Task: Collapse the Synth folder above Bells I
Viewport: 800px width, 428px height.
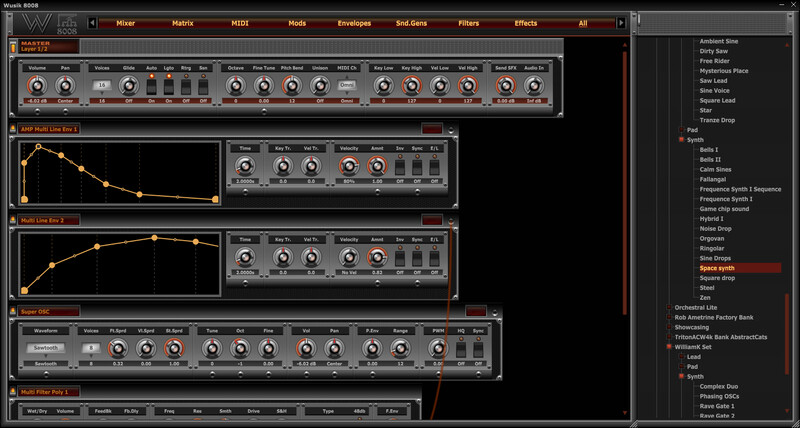Action: (682, 140)
